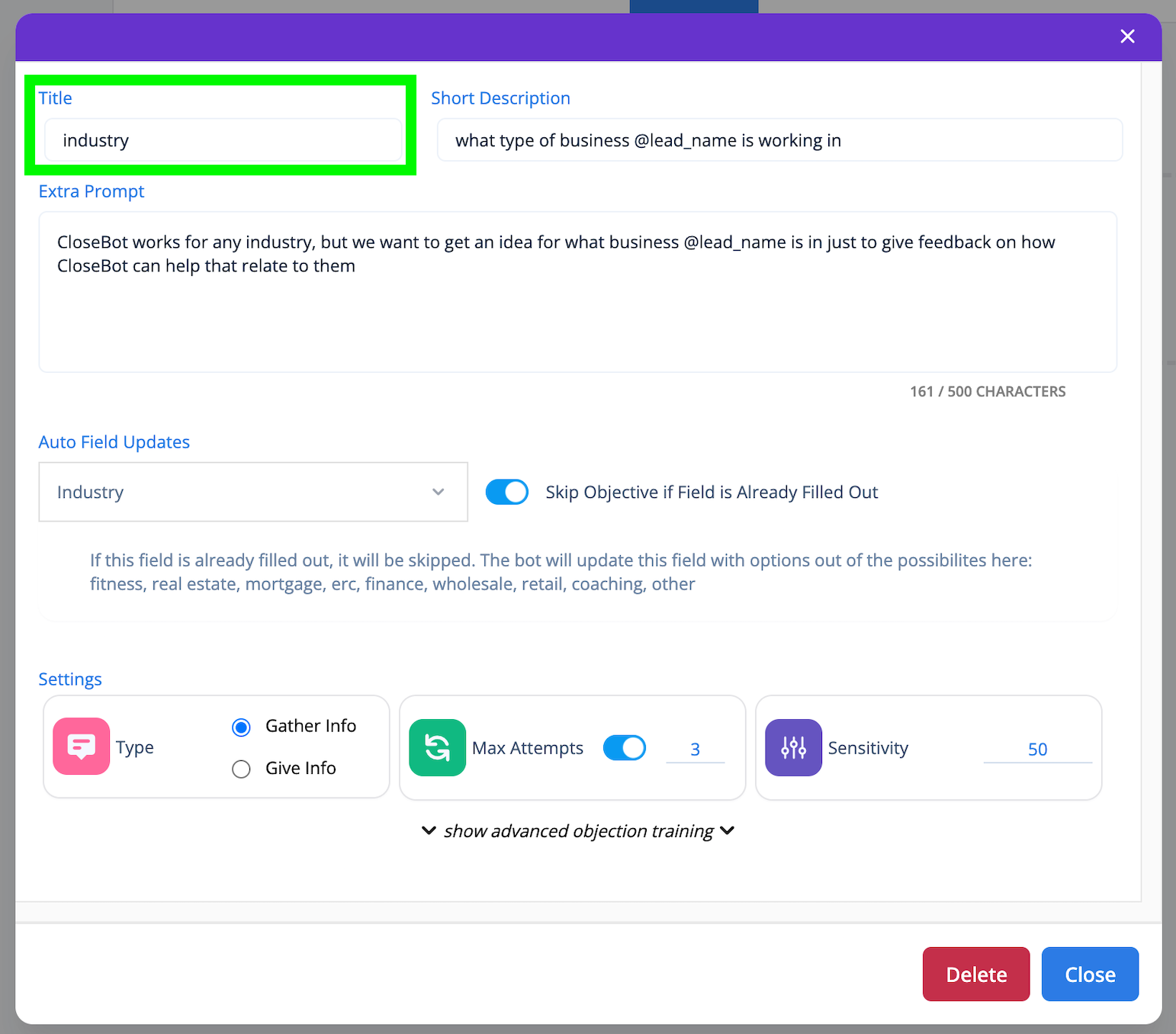Click the chevron left of advanced training
Image resolution: width=1176 pixels, height=1034 pixels.
point(429,830)
